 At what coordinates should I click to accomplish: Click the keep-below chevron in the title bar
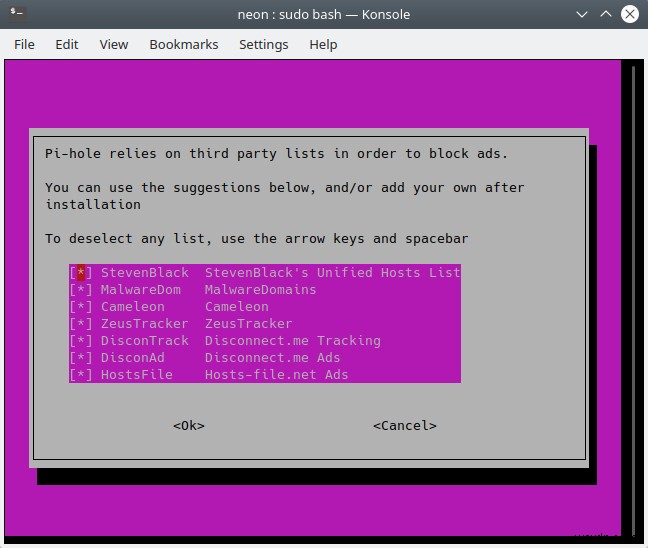point(582,14)
